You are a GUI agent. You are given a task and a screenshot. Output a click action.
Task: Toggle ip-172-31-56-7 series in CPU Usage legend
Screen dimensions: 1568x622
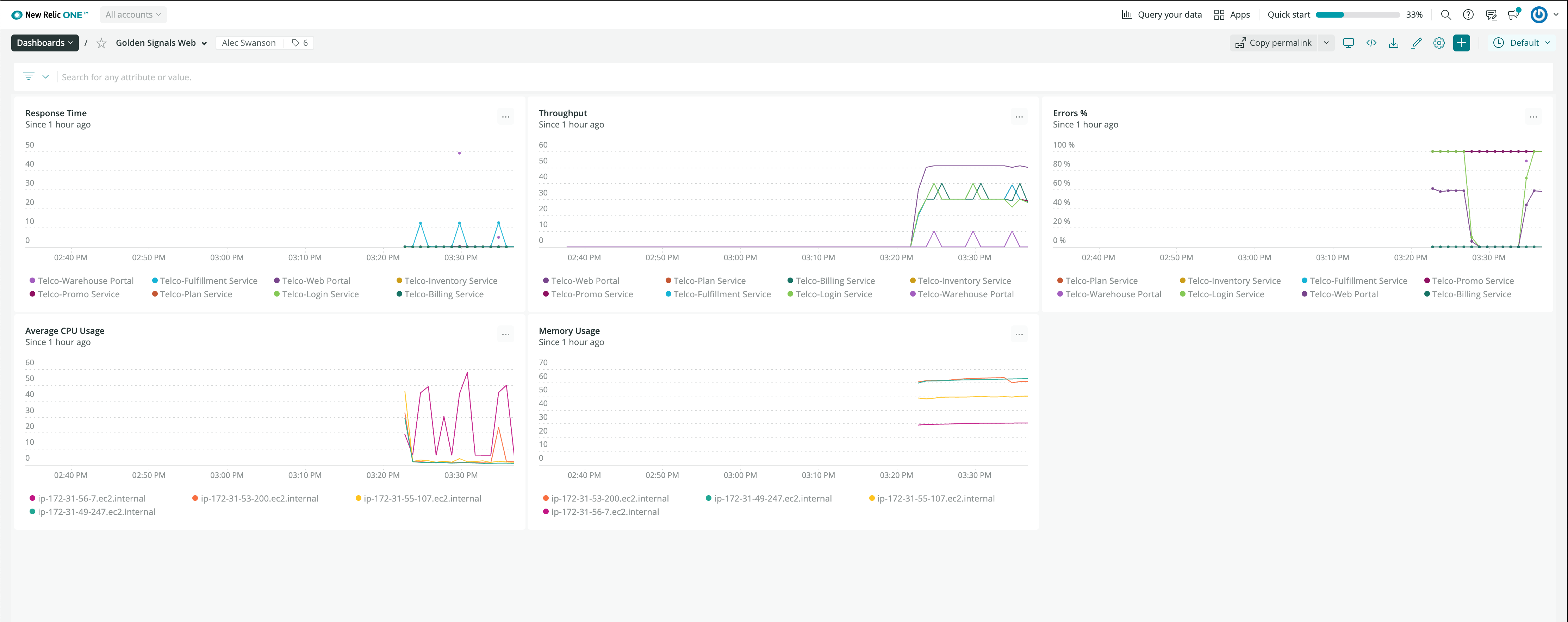point(91,498)
